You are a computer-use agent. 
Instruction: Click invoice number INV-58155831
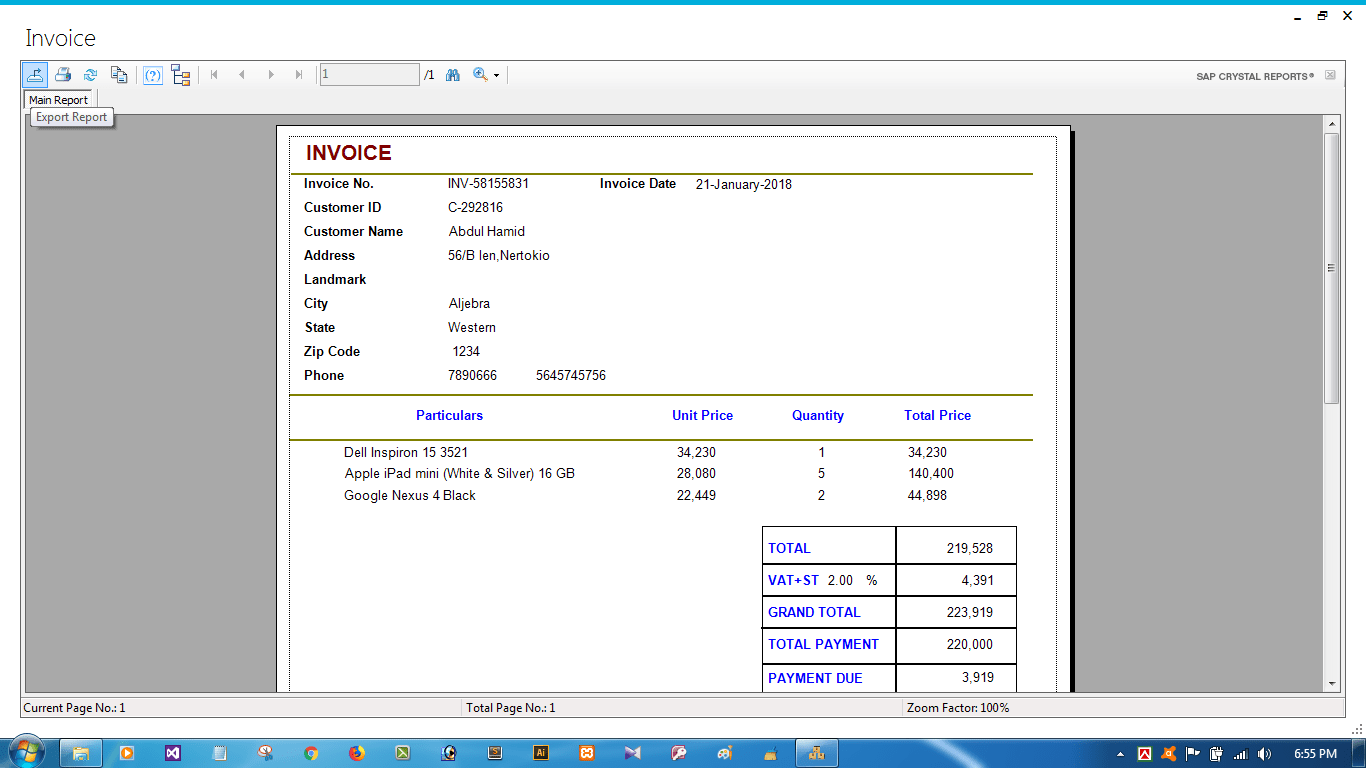(488, 184)
